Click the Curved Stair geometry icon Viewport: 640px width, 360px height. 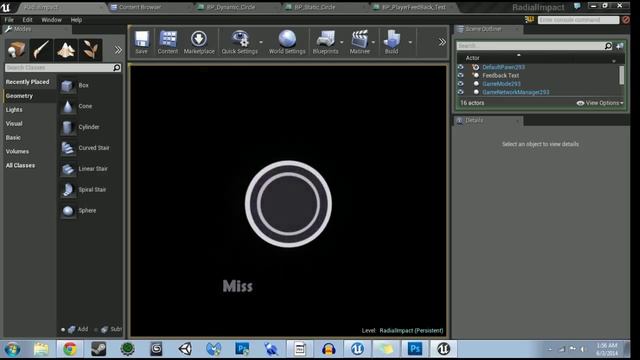coord(67,148)
